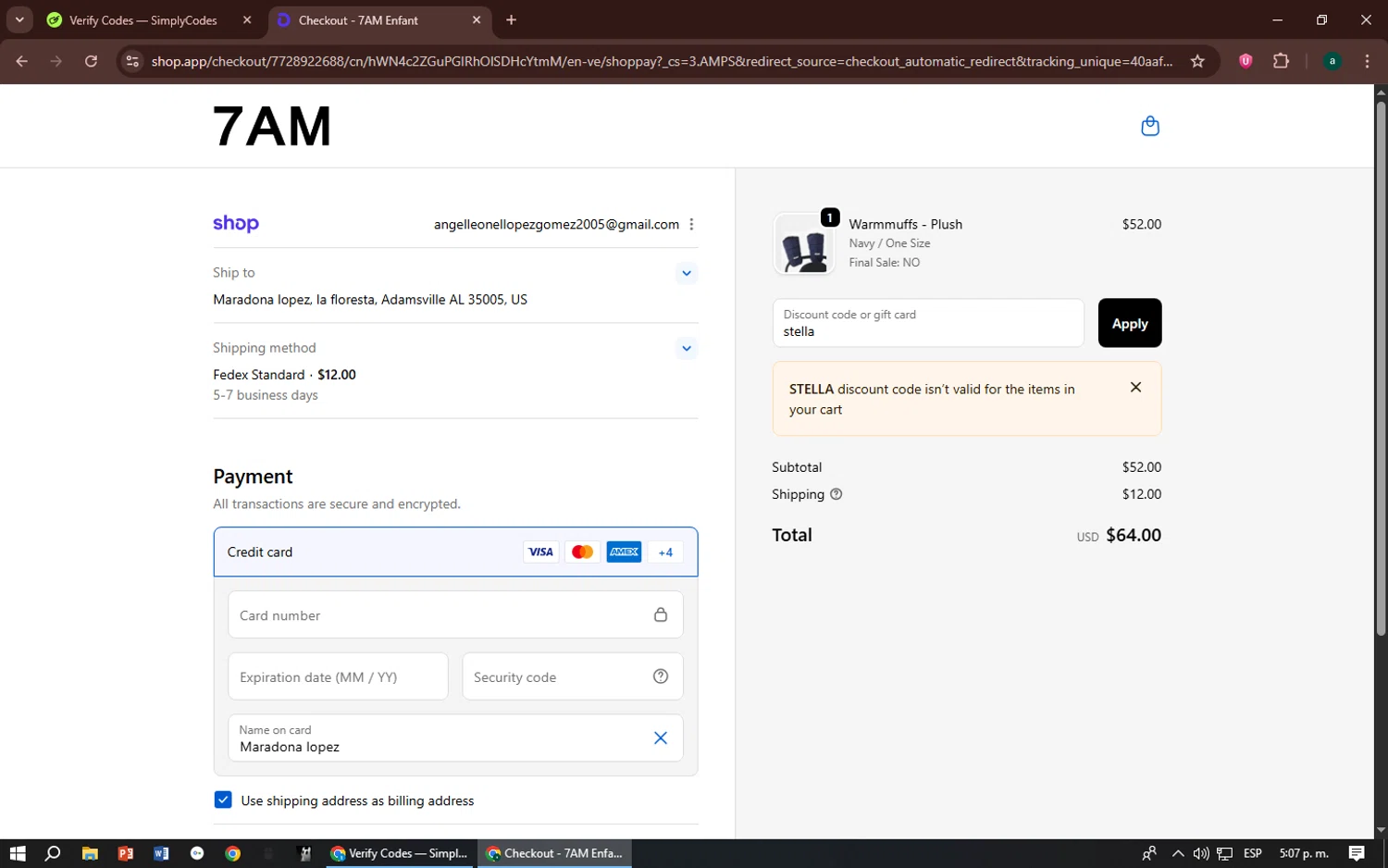Bookmark this page with the star
This screenshot has height=868, width=1388.
1197,61
